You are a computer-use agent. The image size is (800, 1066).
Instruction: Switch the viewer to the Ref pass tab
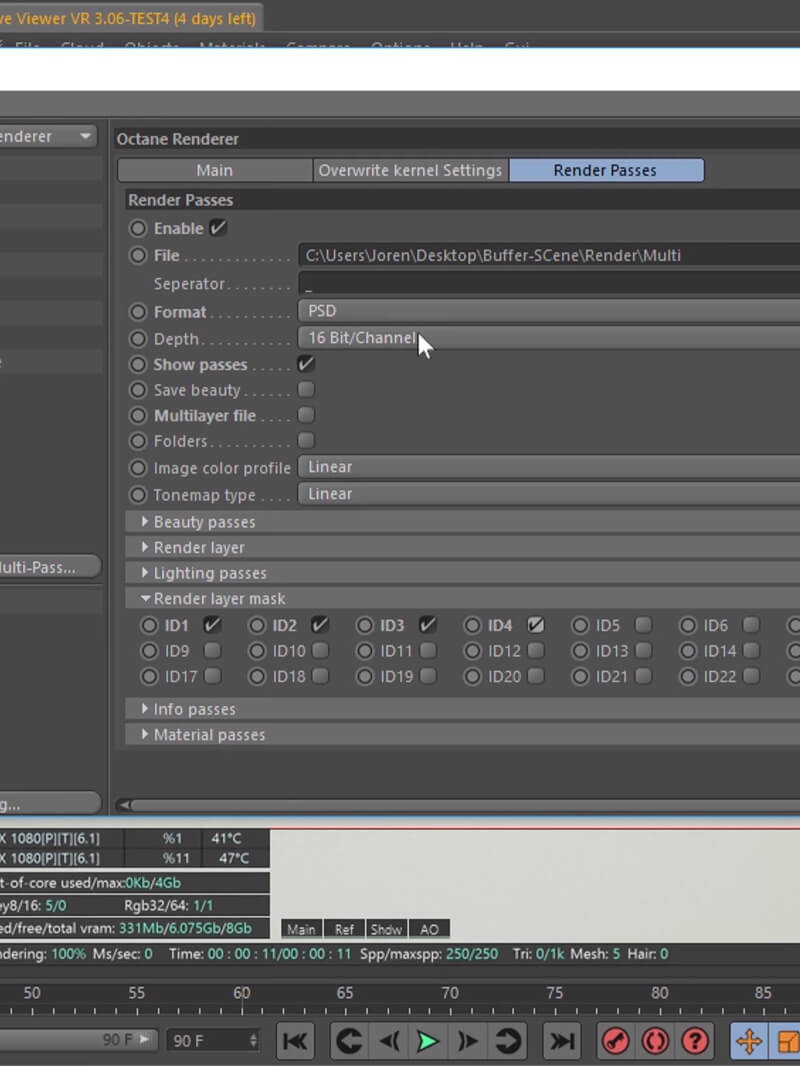[x=344, y=929]
